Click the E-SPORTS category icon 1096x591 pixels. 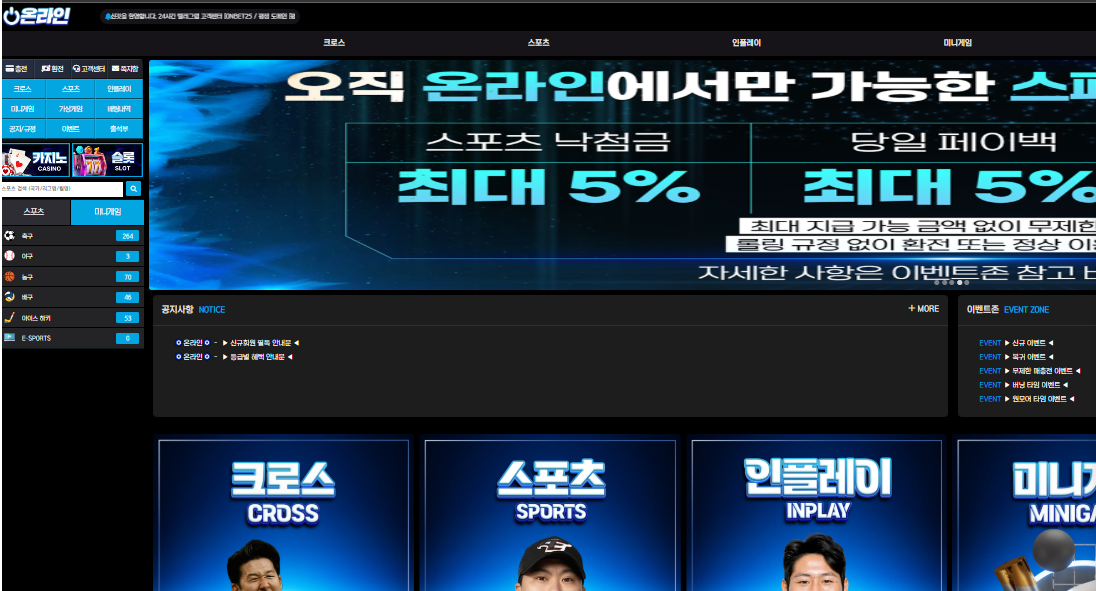[x=9, y=338]
